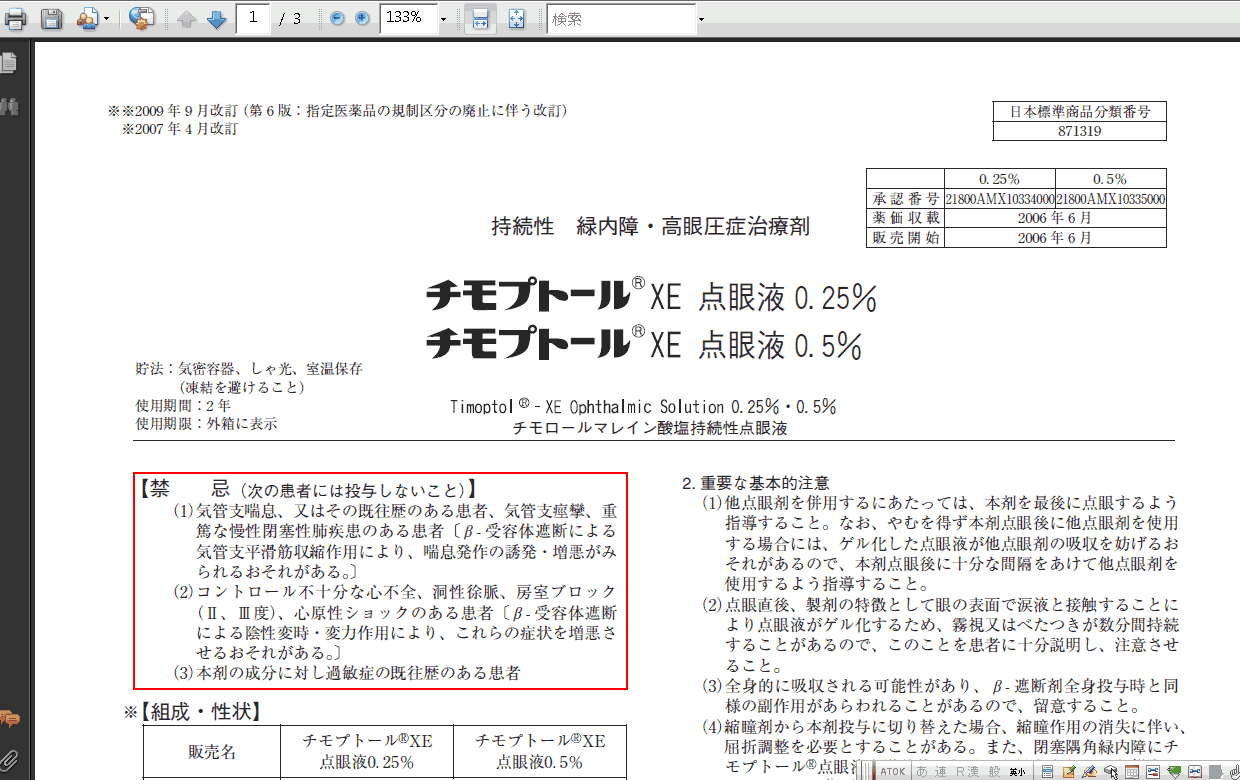Viewport: 1240px width, 780px height.
Task: Open the Pages panel in left sidebar
Action: (x=9, y=63)
